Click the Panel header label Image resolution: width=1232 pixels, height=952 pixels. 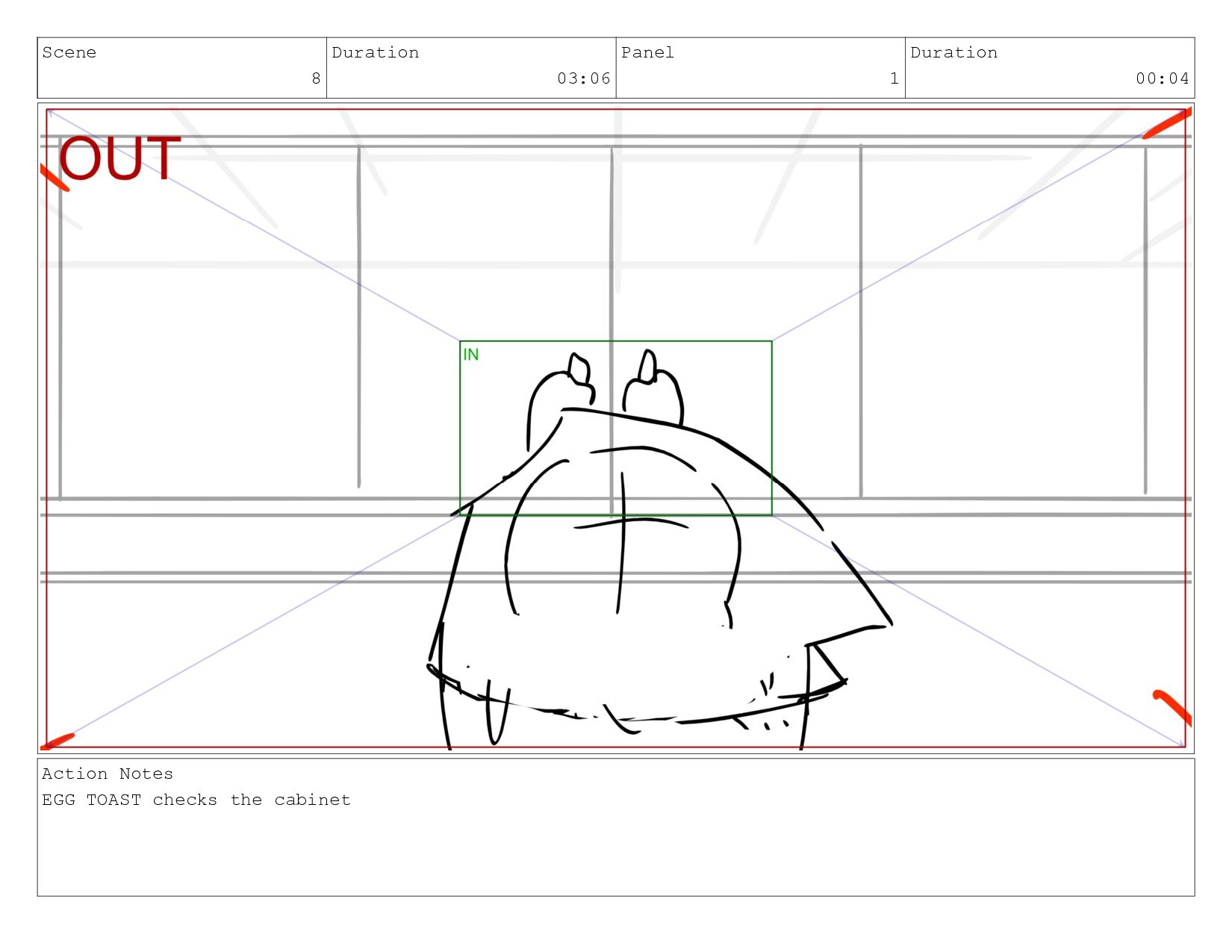647,52
